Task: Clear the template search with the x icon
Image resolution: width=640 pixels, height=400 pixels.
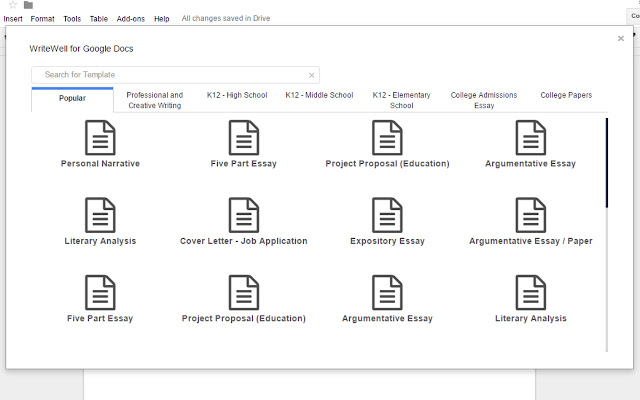Action: tap(311, 75)
